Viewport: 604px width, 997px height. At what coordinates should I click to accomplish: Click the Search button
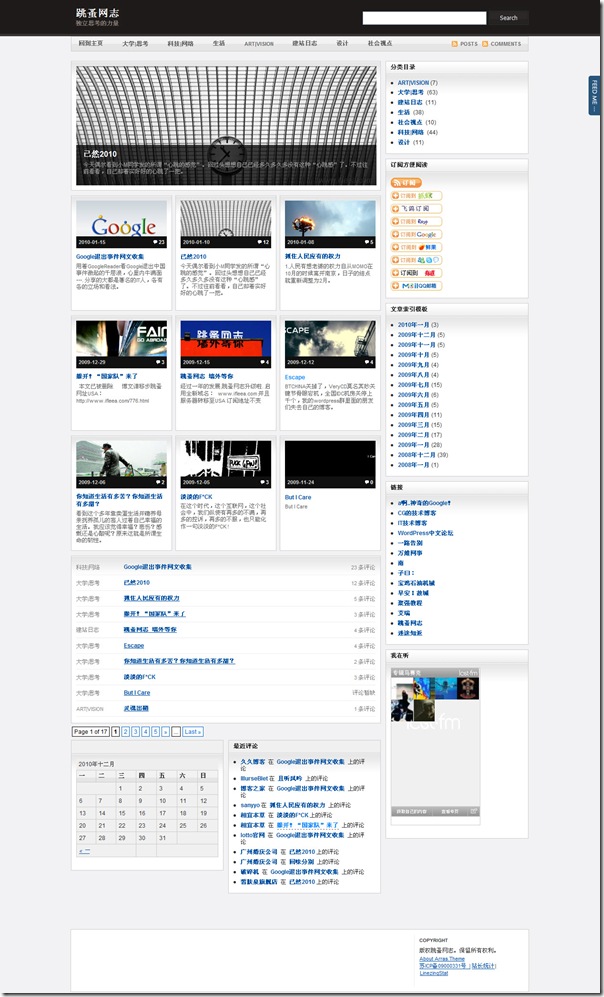508,18
